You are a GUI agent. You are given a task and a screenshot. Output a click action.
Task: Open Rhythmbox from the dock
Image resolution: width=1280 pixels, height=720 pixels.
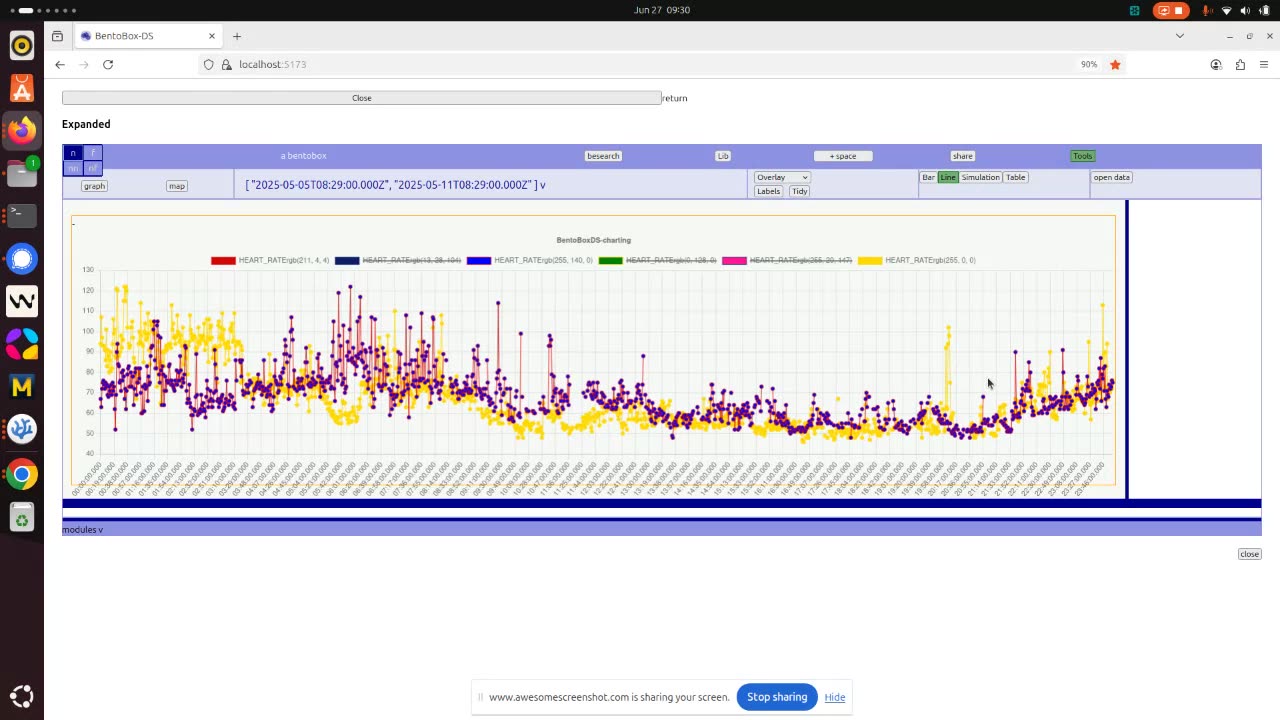click(22, 45)
